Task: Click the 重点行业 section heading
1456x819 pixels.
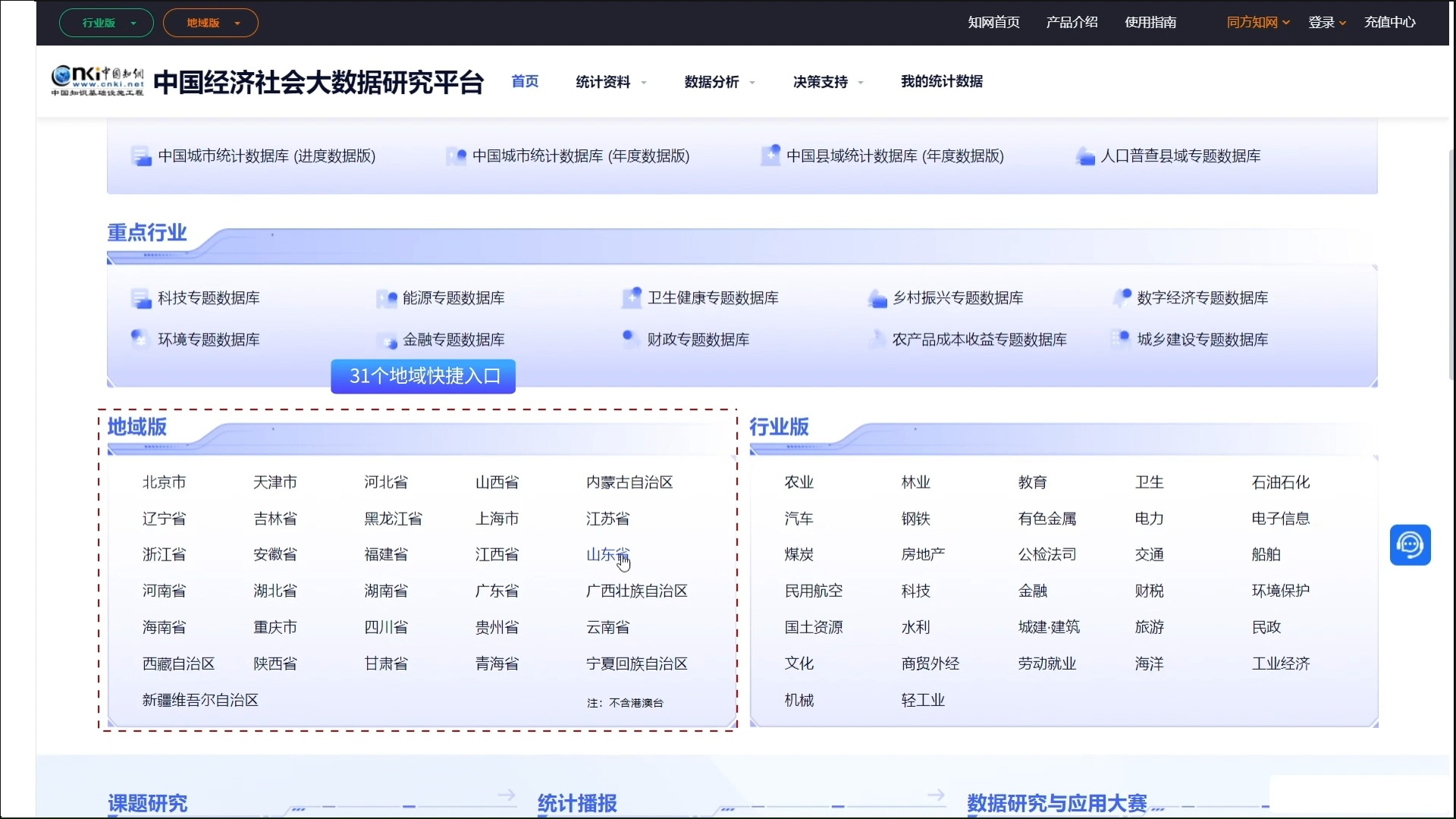Action: tap(146, 233)
